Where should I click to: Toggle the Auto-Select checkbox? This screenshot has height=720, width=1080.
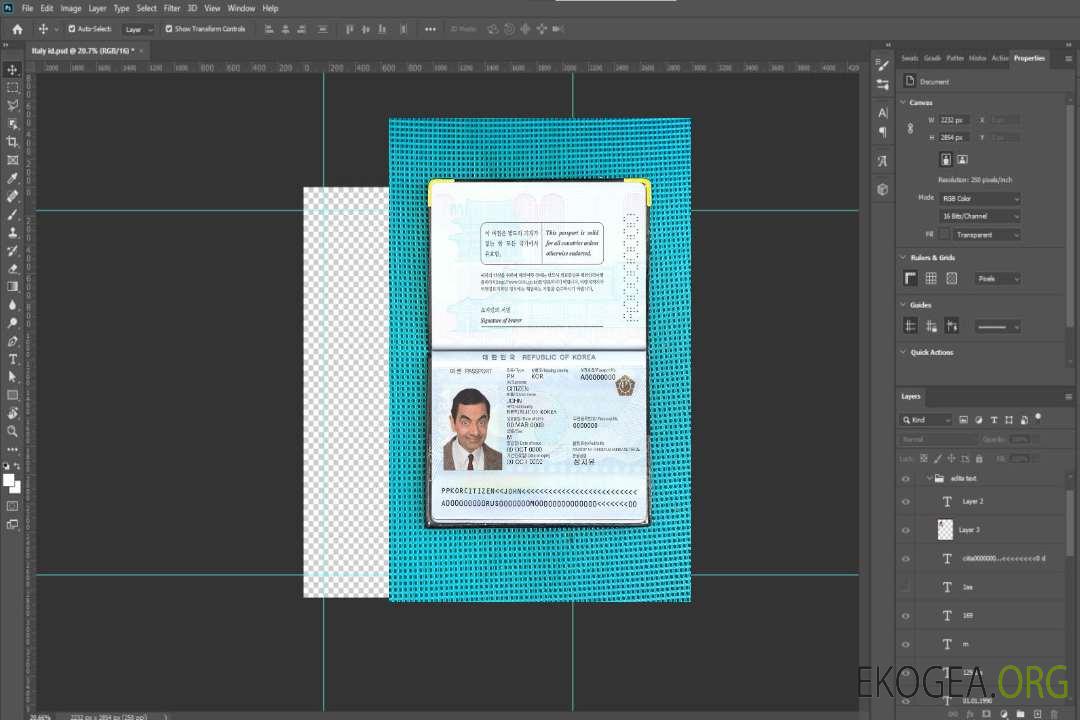pyautogui.click(x=72, y=29)
